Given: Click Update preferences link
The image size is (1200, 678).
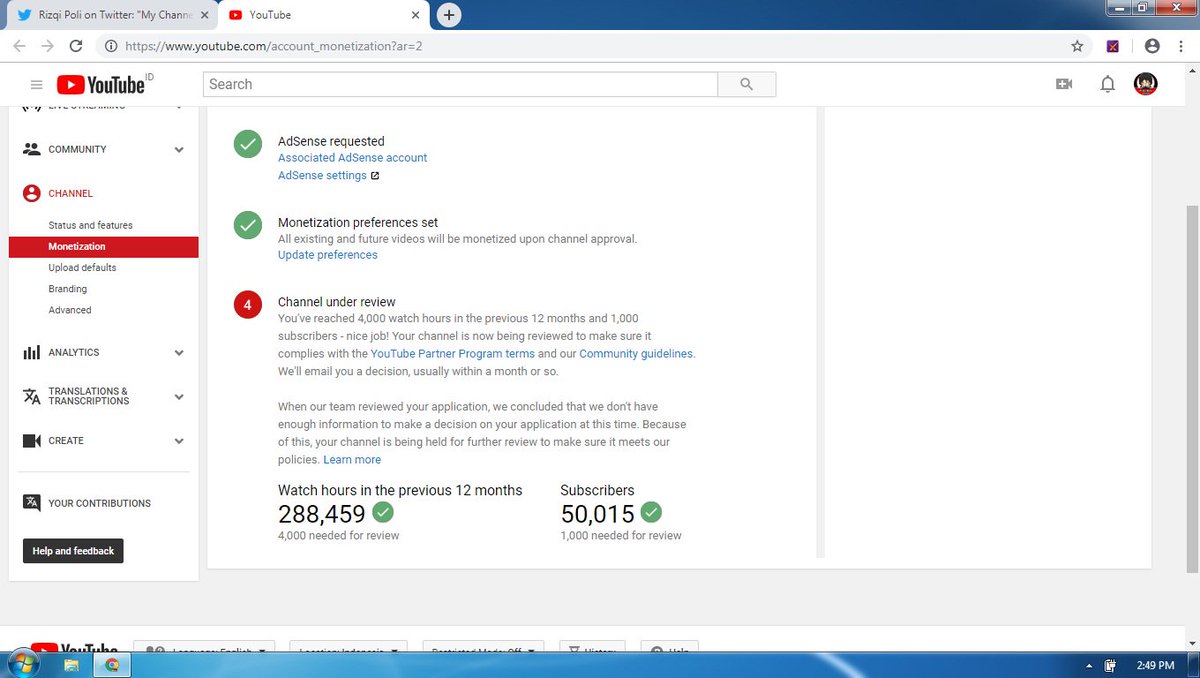Looking at the screenshot, I should click(328, 255).
